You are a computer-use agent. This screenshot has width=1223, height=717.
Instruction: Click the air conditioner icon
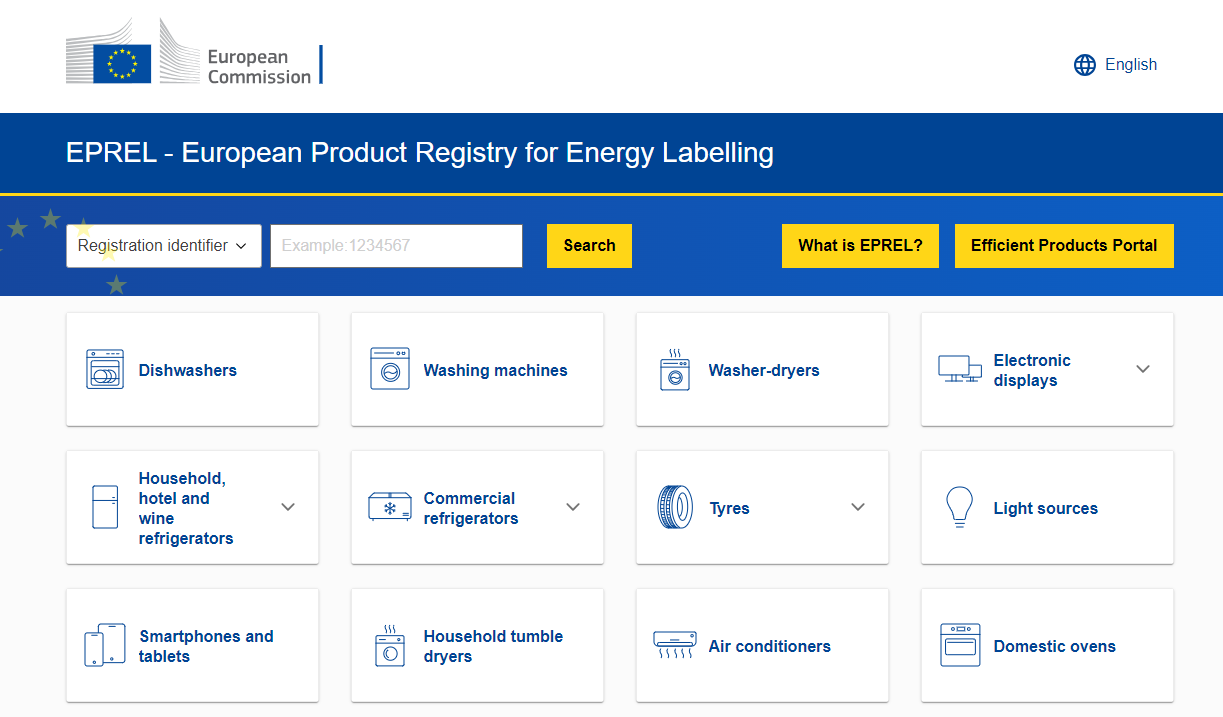click(675, 646)
